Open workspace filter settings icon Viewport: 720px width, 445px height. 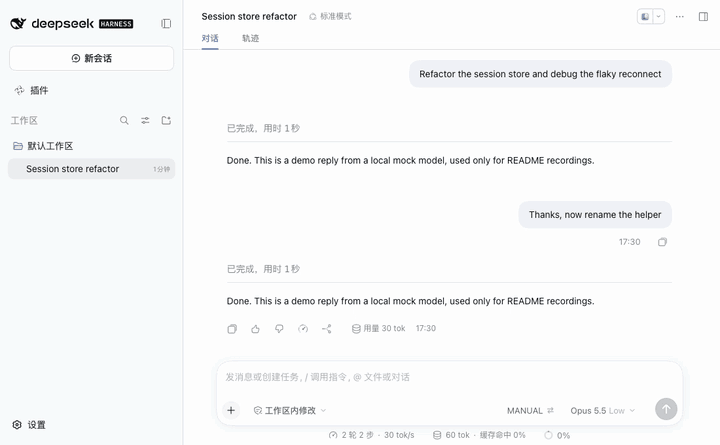pos(145,120)
